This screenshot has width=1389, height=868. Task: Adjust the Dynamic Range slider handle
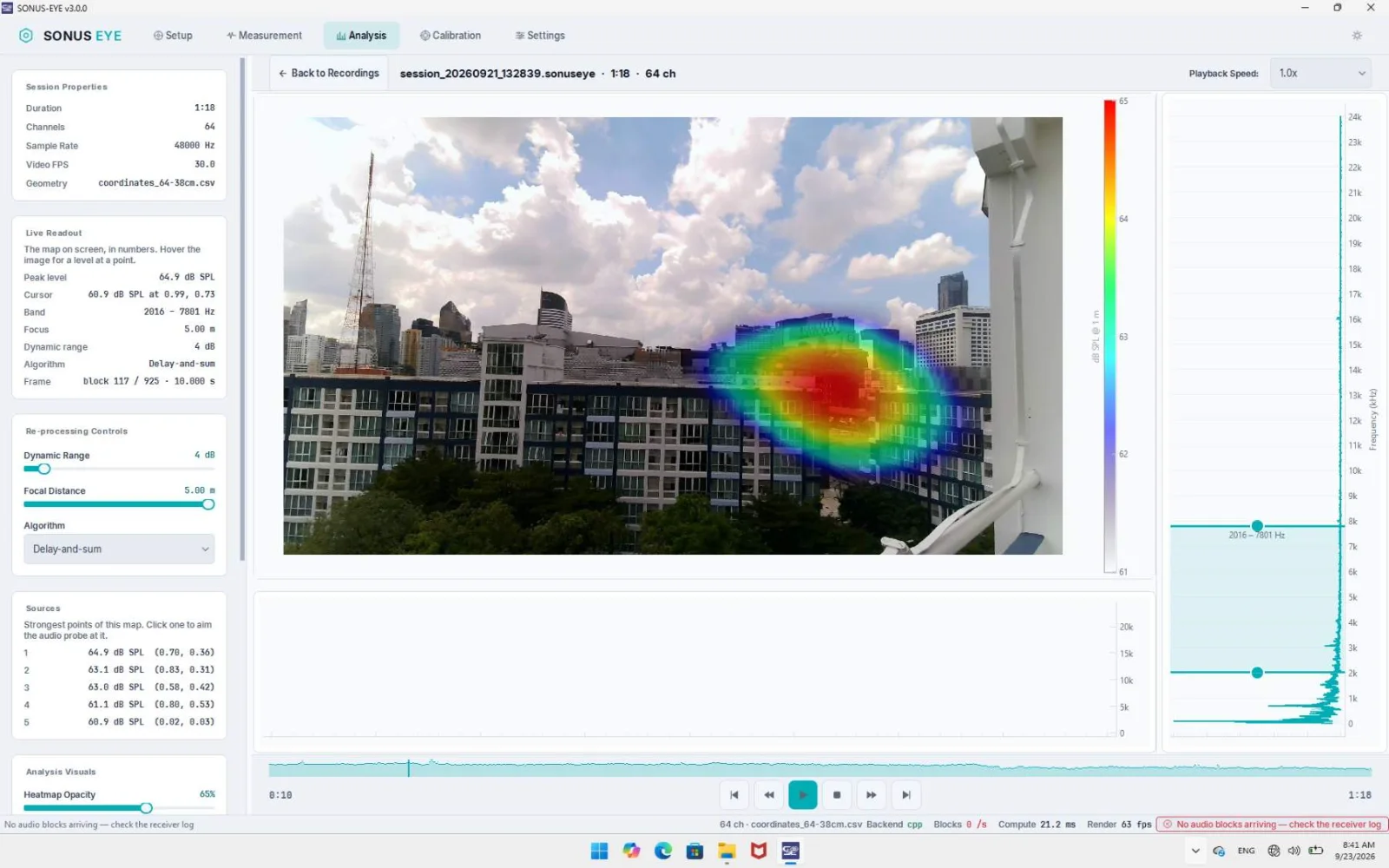(44, 469)
